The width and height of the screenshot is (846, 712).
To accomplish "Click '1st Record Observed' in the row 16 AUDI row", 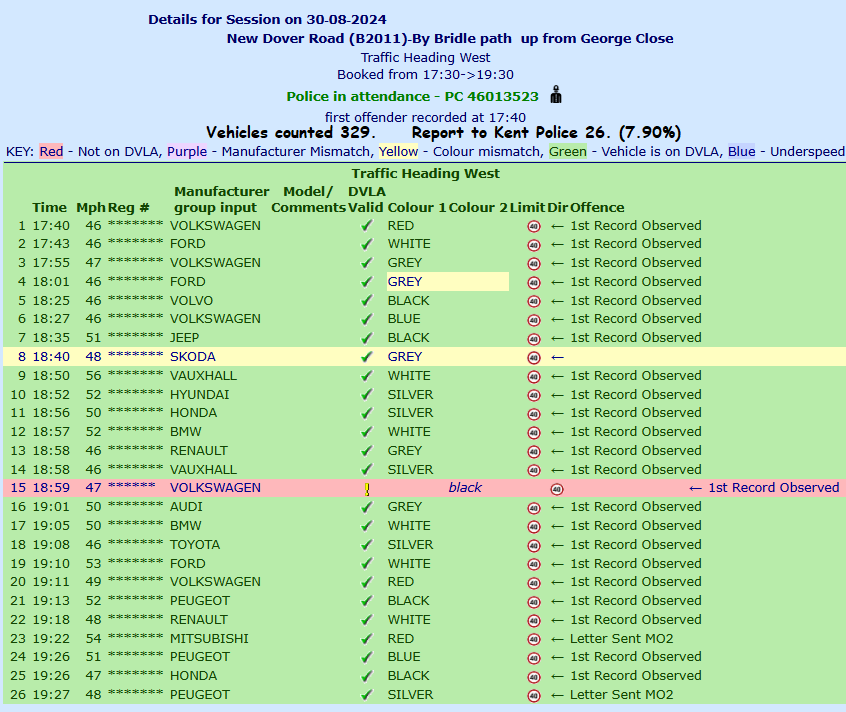I will [x=636, y=506].
